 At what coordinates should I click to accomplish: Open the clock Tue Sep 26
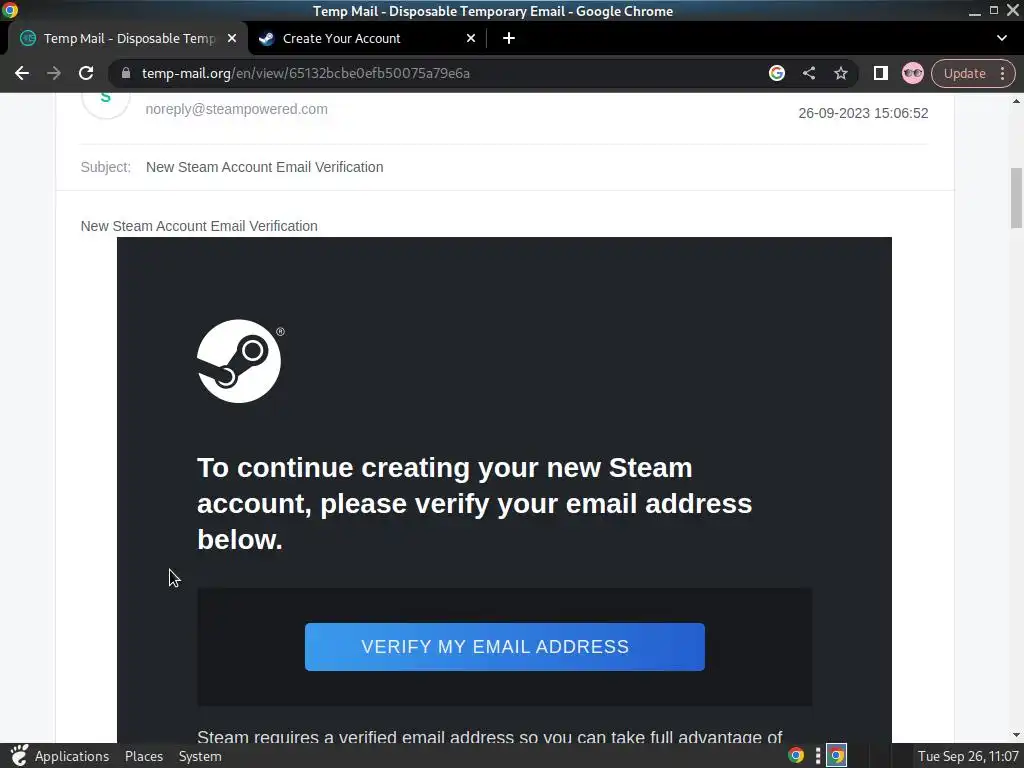coord(968,756)
